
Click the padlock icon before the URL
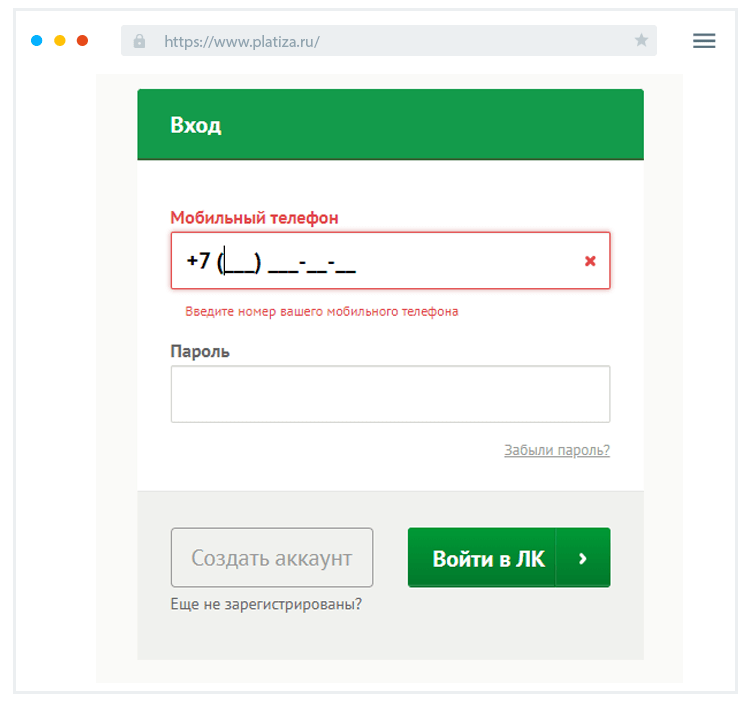pos(139,41)
